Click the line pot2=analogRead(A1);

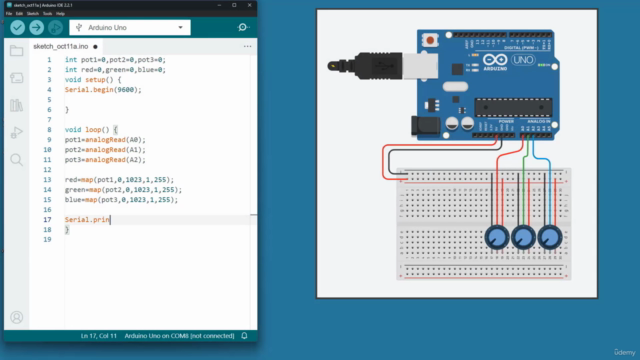(105, 150)
